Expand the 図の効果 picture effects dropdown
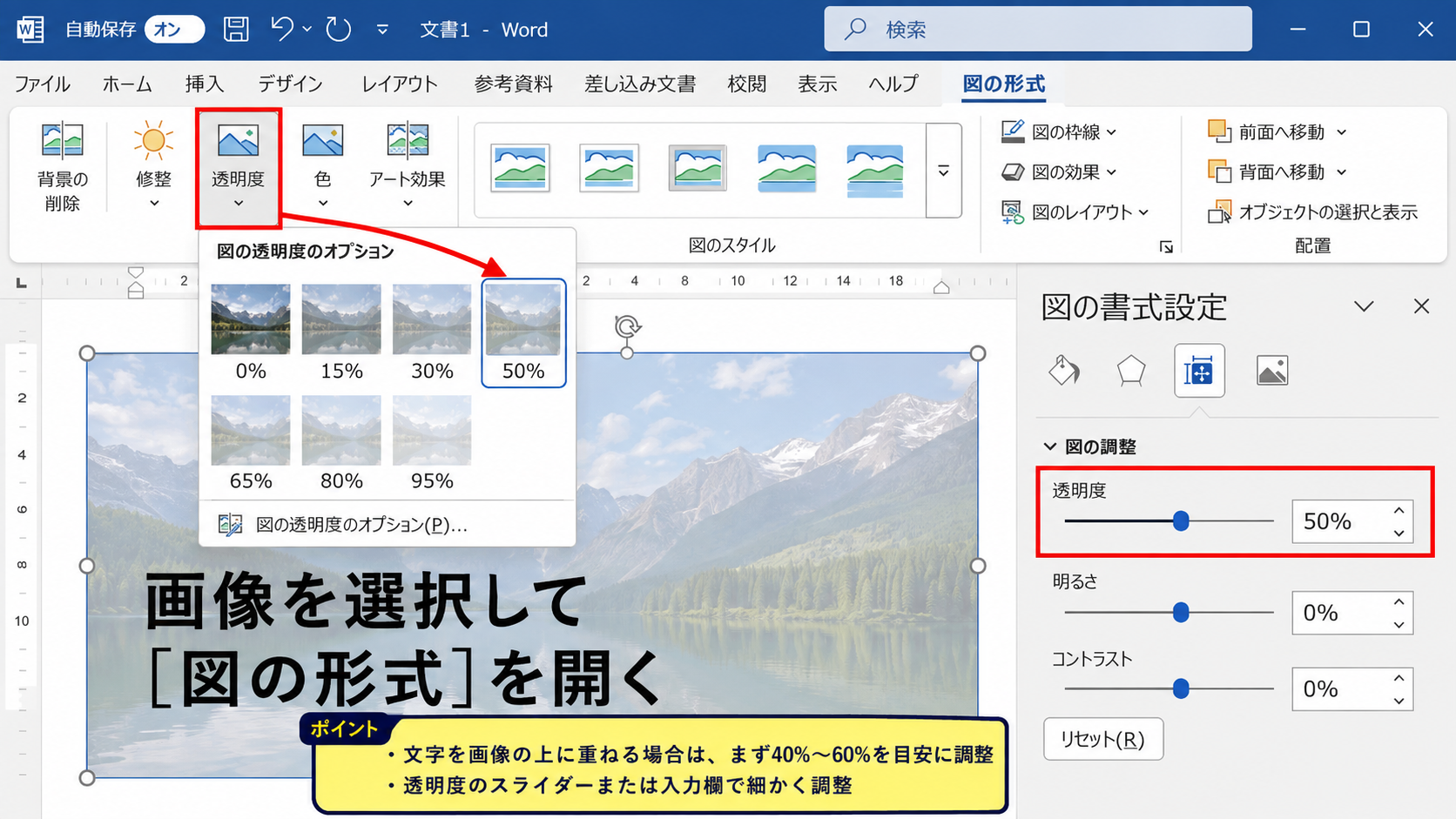 [1112, 172]
